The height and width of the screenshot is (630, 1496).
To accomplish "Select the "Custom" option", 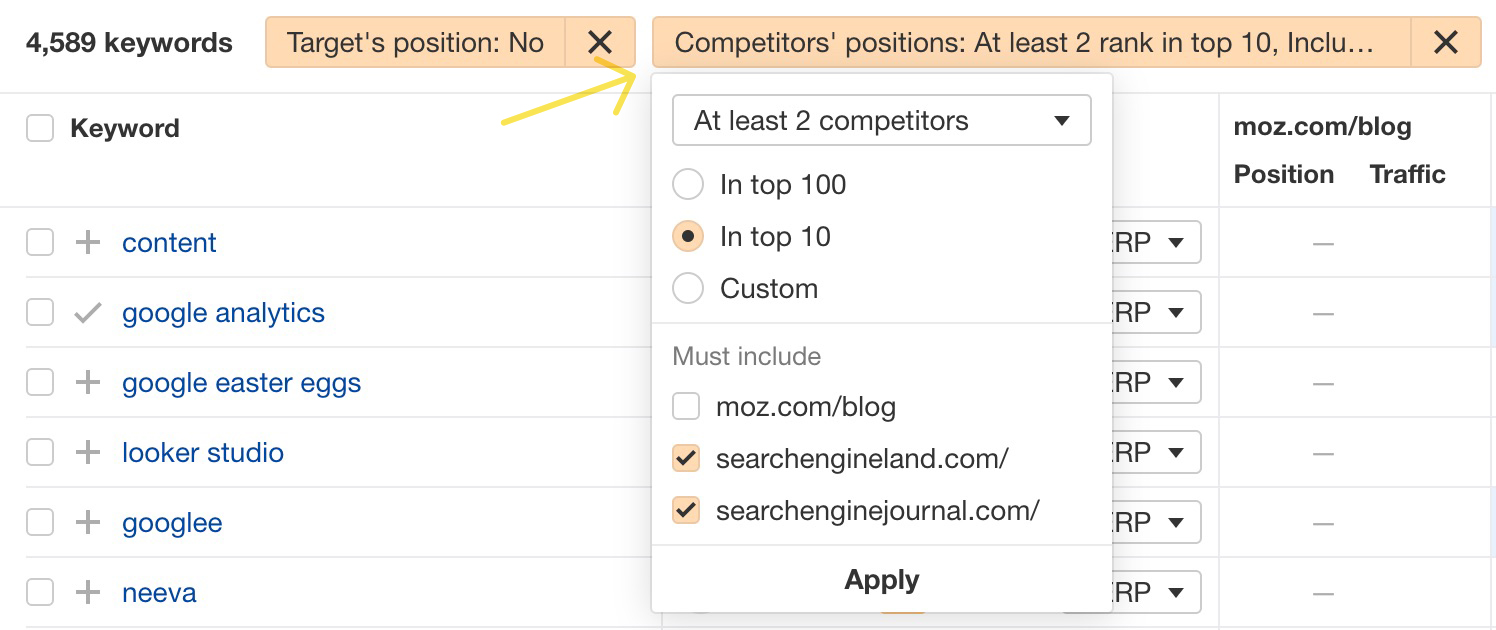I will click(688, 288).
